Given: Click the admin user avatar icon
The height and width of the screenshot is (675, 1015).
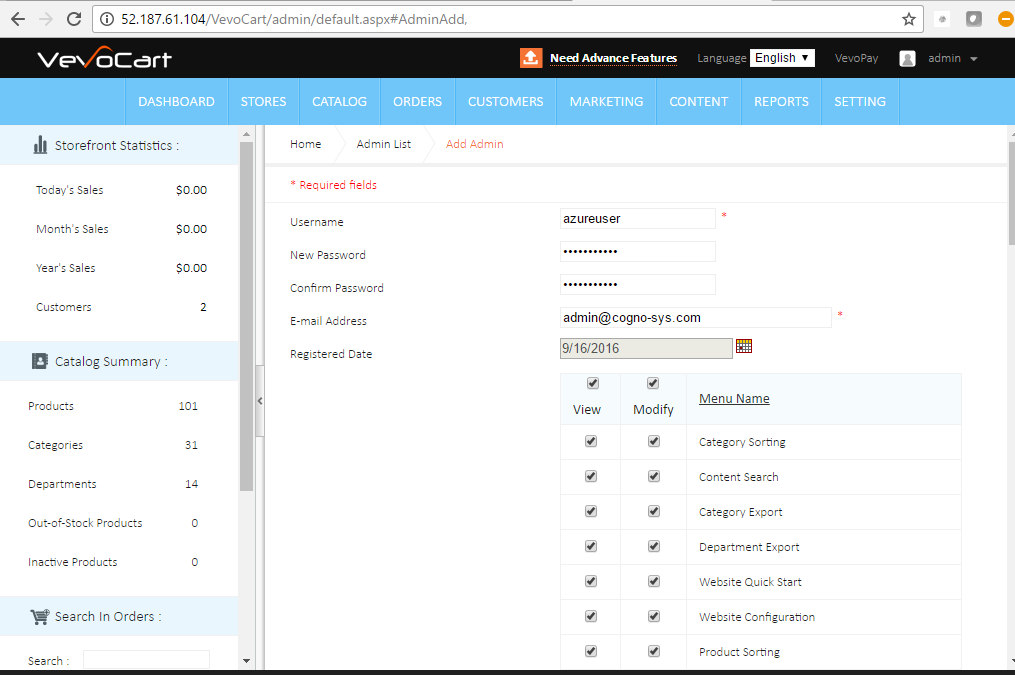Looking at the screenshot, I should coord(907,59).
